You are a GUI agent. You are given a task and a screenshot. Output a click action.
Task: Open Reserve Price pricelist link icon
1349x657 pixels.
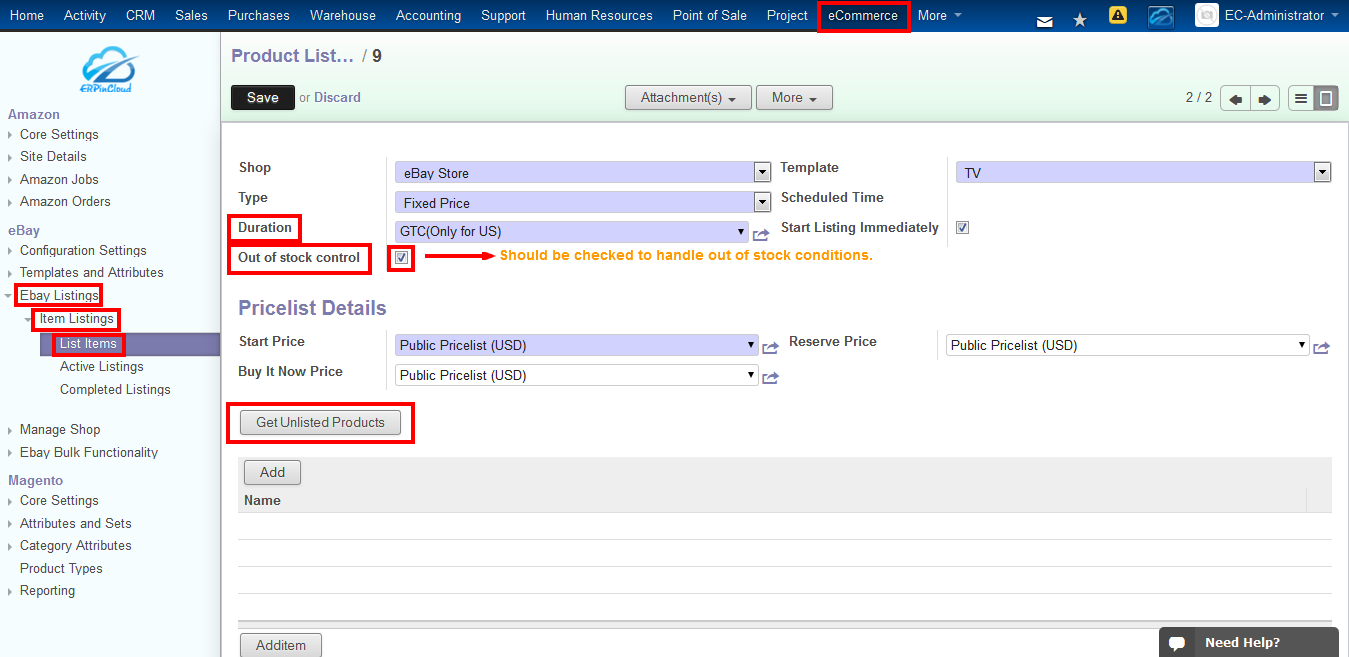click(x=1321, y=348)
